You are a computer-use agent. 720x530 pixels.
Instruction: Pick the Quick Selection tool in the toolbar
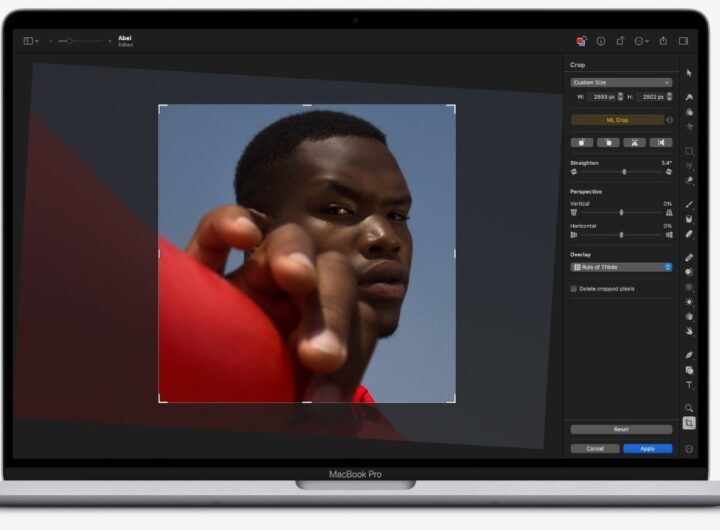coord(689,166)
